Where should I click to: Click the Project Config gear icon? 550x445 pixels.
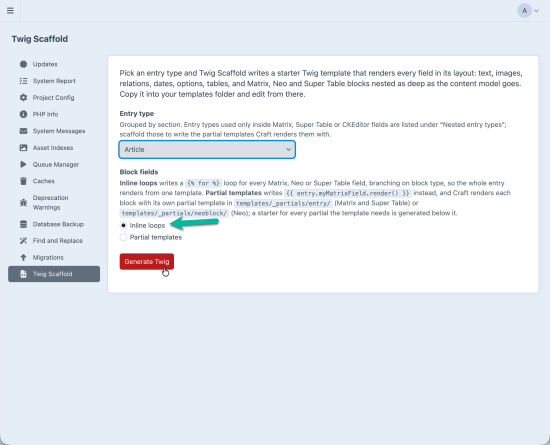tap(23, 97)
